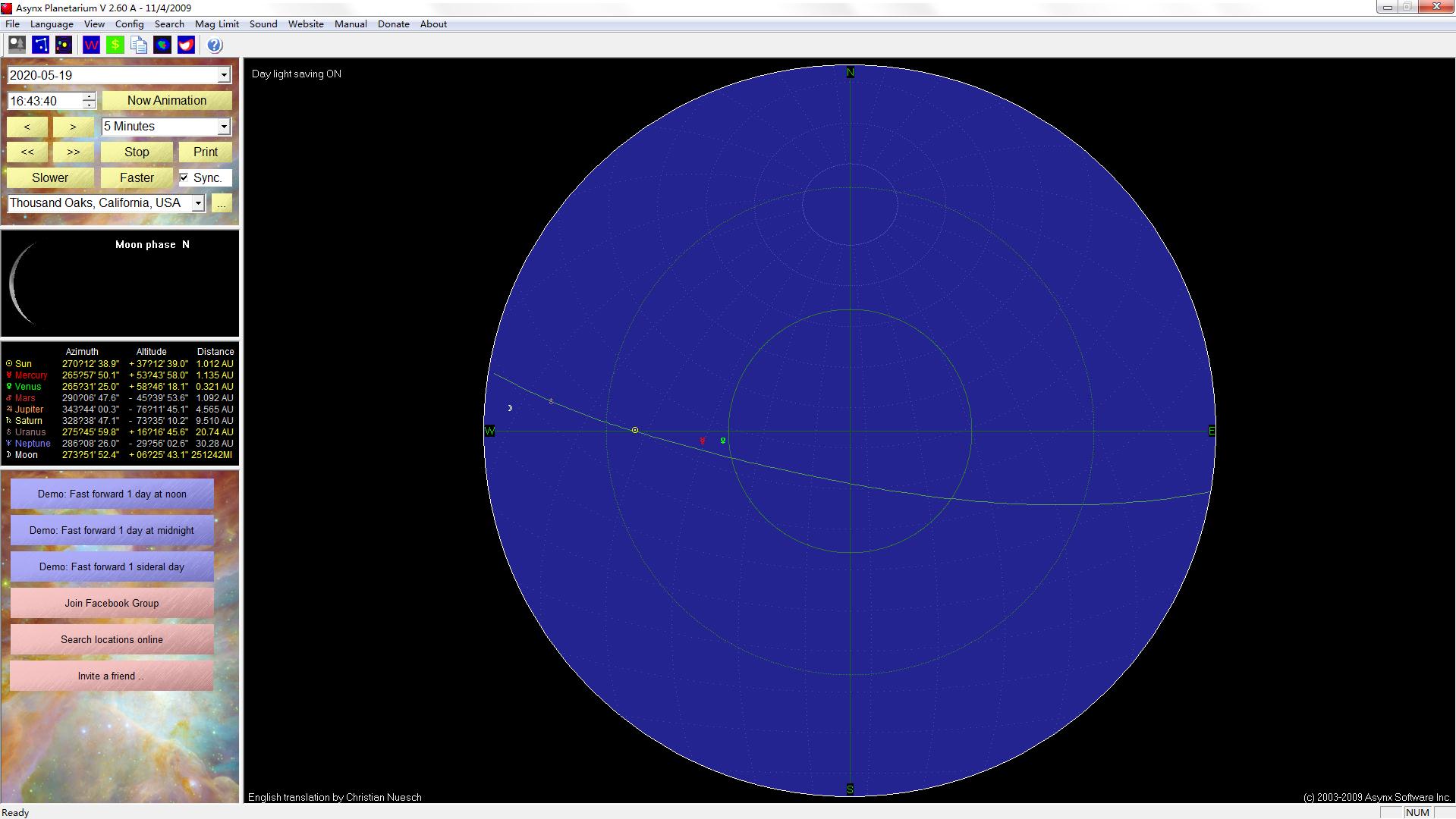This screenshot has width=1456, height=819.
Task: Click the Neptune row in planet table
Action: 120,444
